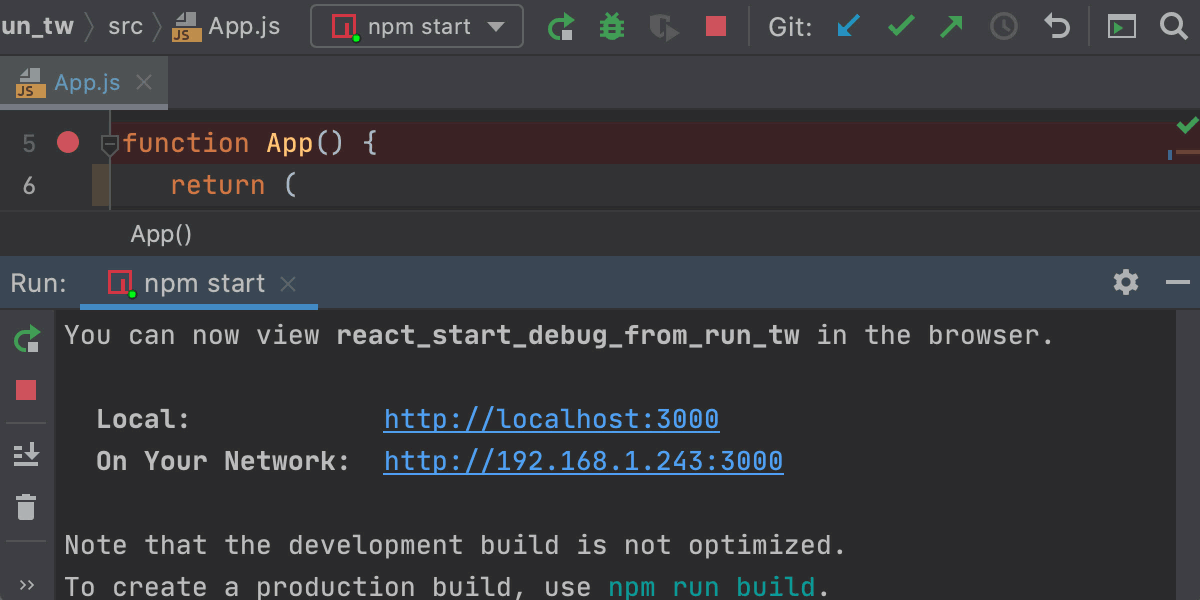Toggle the breakpoint on line 5
Viewport: 1200px width, 600px height.
click(x=67, y=142)
